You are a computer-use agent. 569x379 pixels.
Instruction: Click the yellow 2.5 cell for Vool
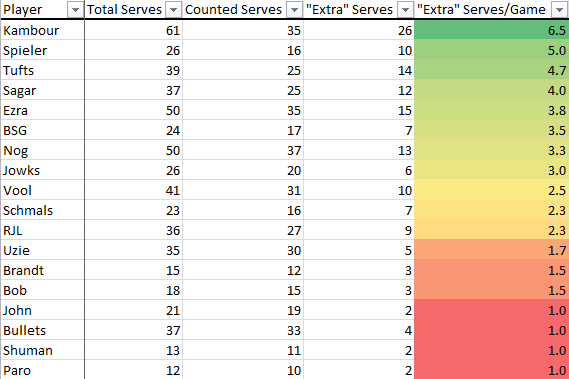pos(491,190)
